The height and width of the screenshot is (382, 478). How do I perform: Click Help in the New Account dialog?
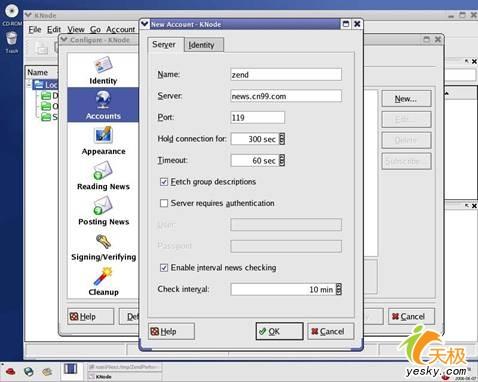pyautogui.click(x=171, y=331)
